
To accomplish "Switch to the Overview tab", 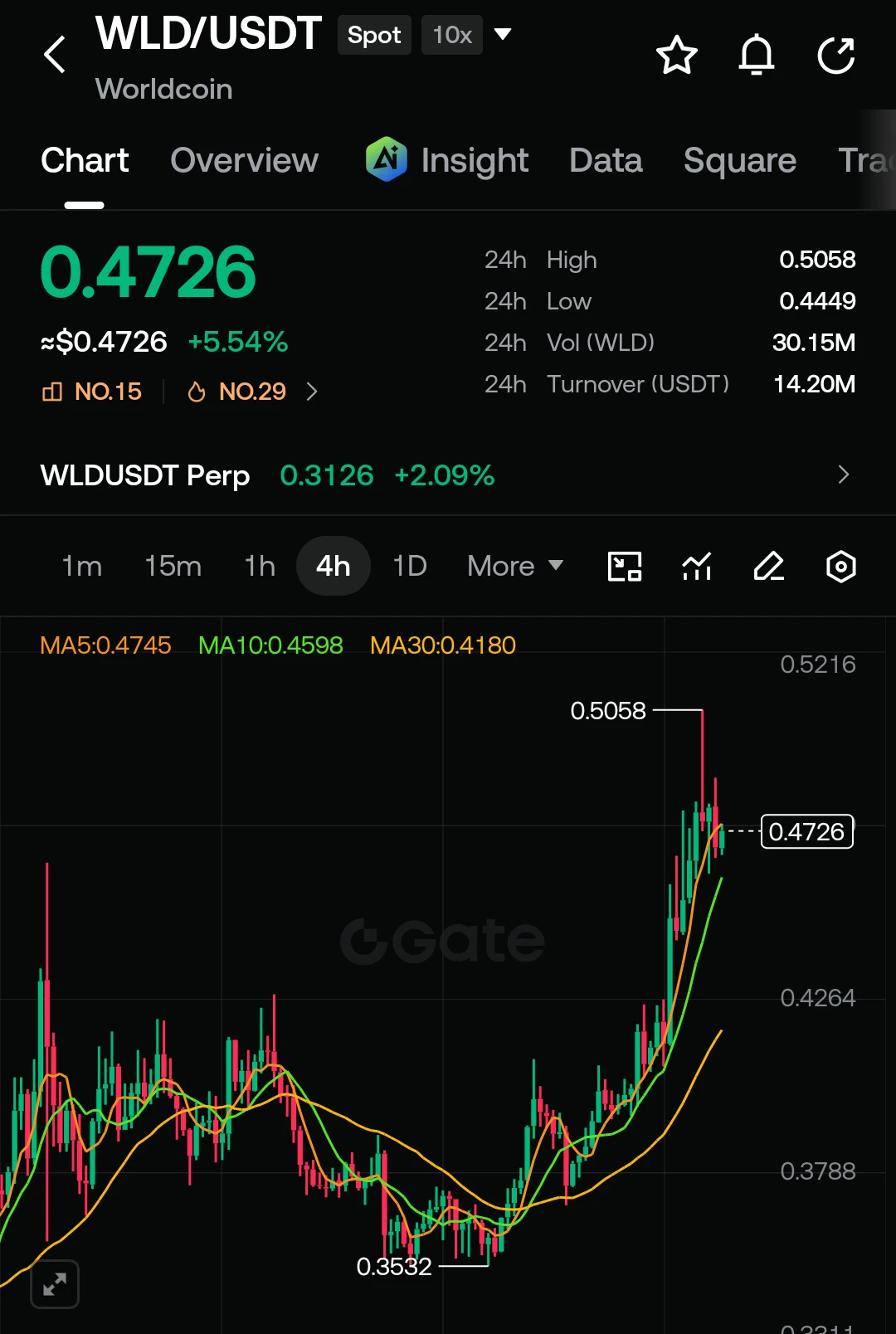I will coord(244,160).
